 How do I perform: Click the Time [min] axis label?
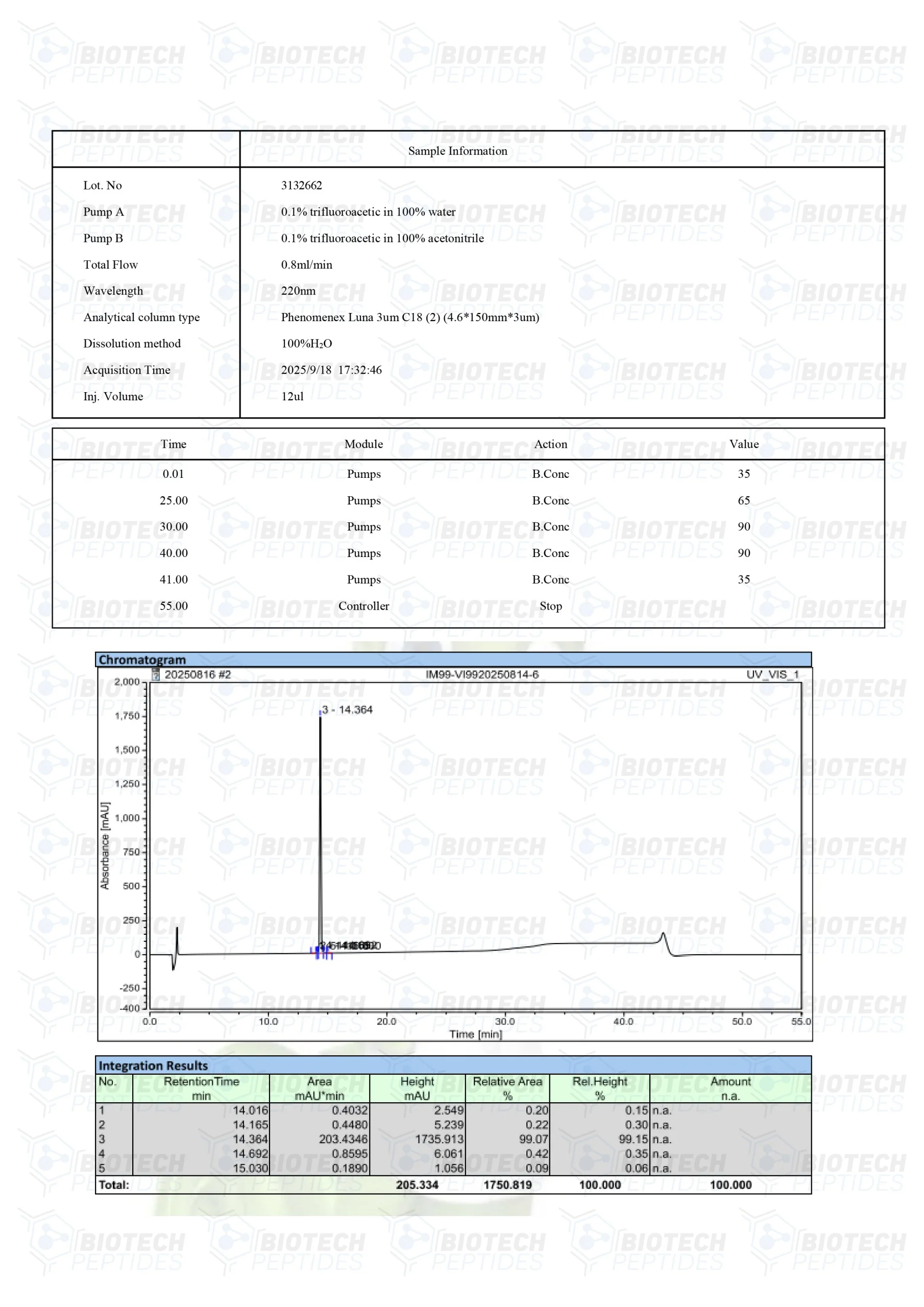click(x=475, y=1034)
